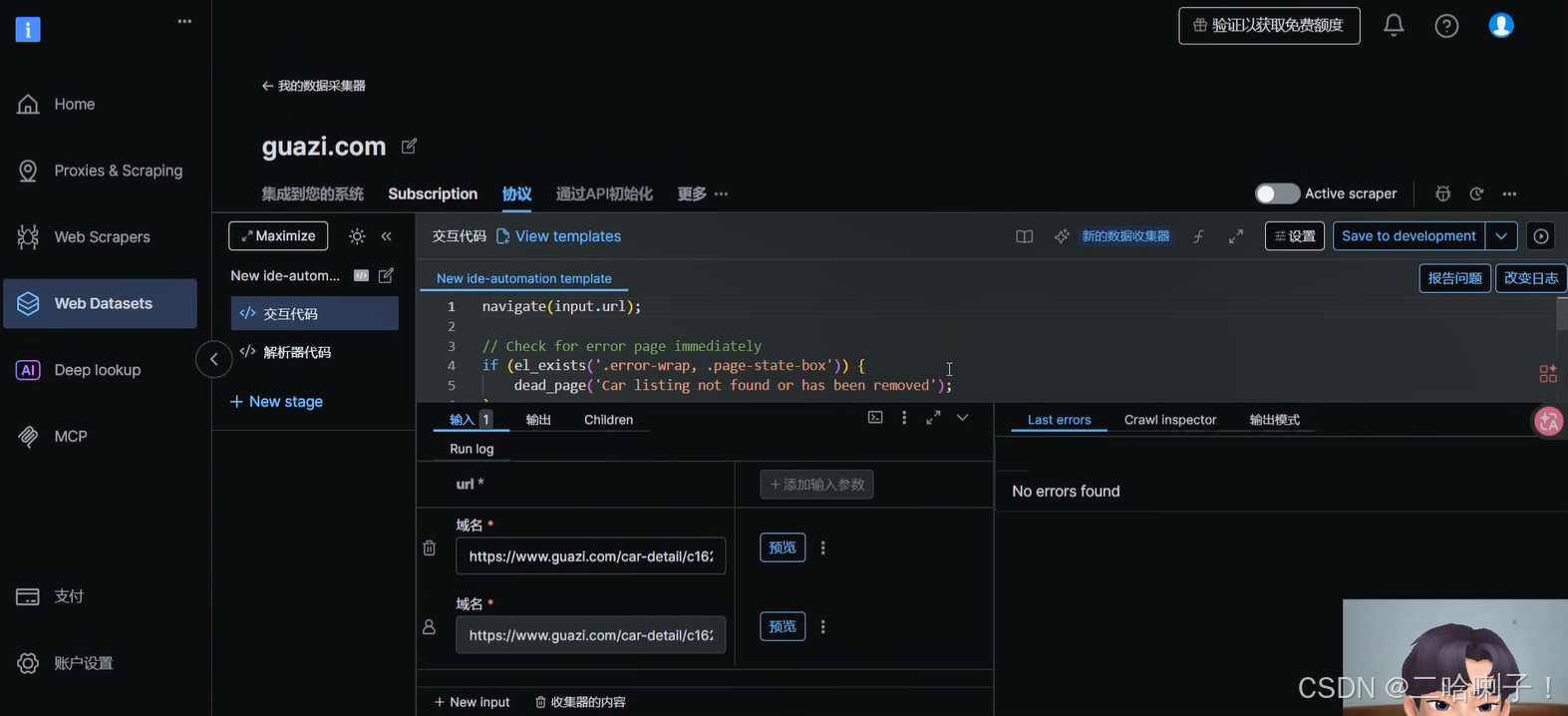This screenshot has width=1568, height=716.
Task: Open the 输出模式 tab
Action: 1275,420
